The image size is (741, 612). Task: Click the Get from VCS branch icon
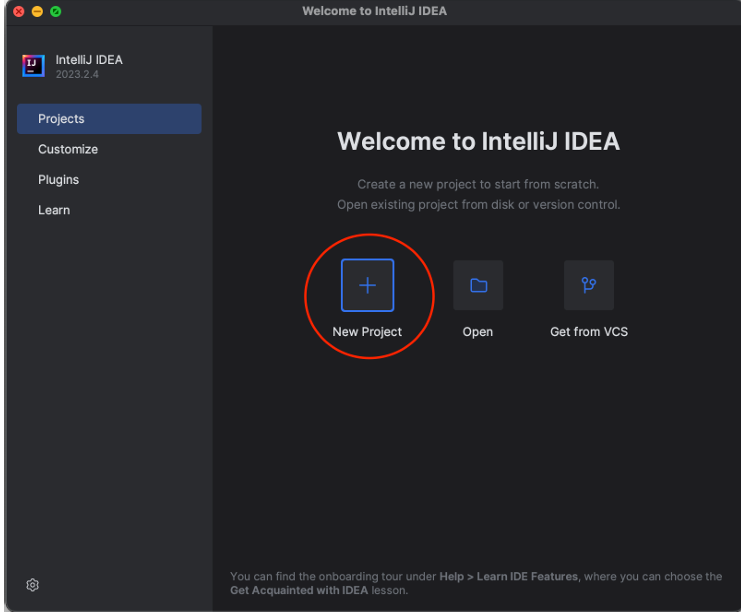[589, 285]
